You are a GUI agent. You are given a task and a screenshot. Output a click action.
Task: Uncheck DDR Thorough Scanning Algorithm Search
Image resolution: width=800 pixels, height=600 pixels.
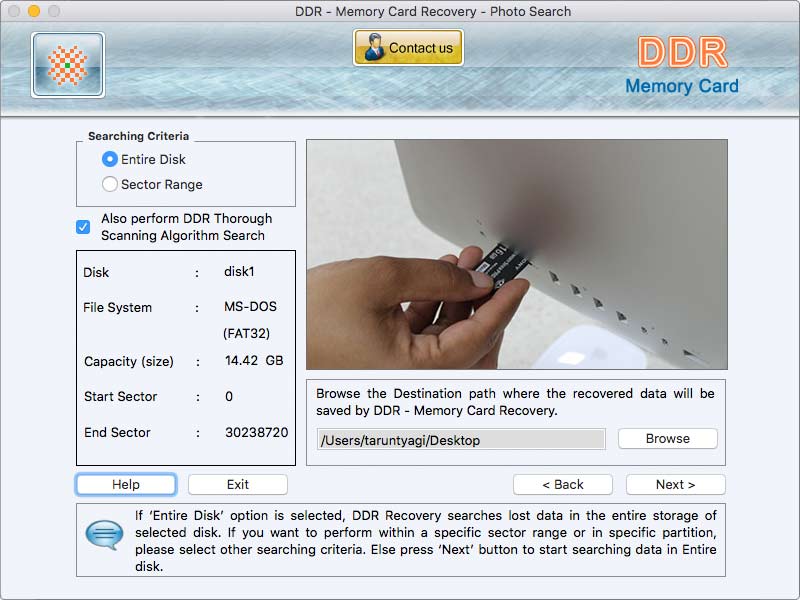pos(84,226)
